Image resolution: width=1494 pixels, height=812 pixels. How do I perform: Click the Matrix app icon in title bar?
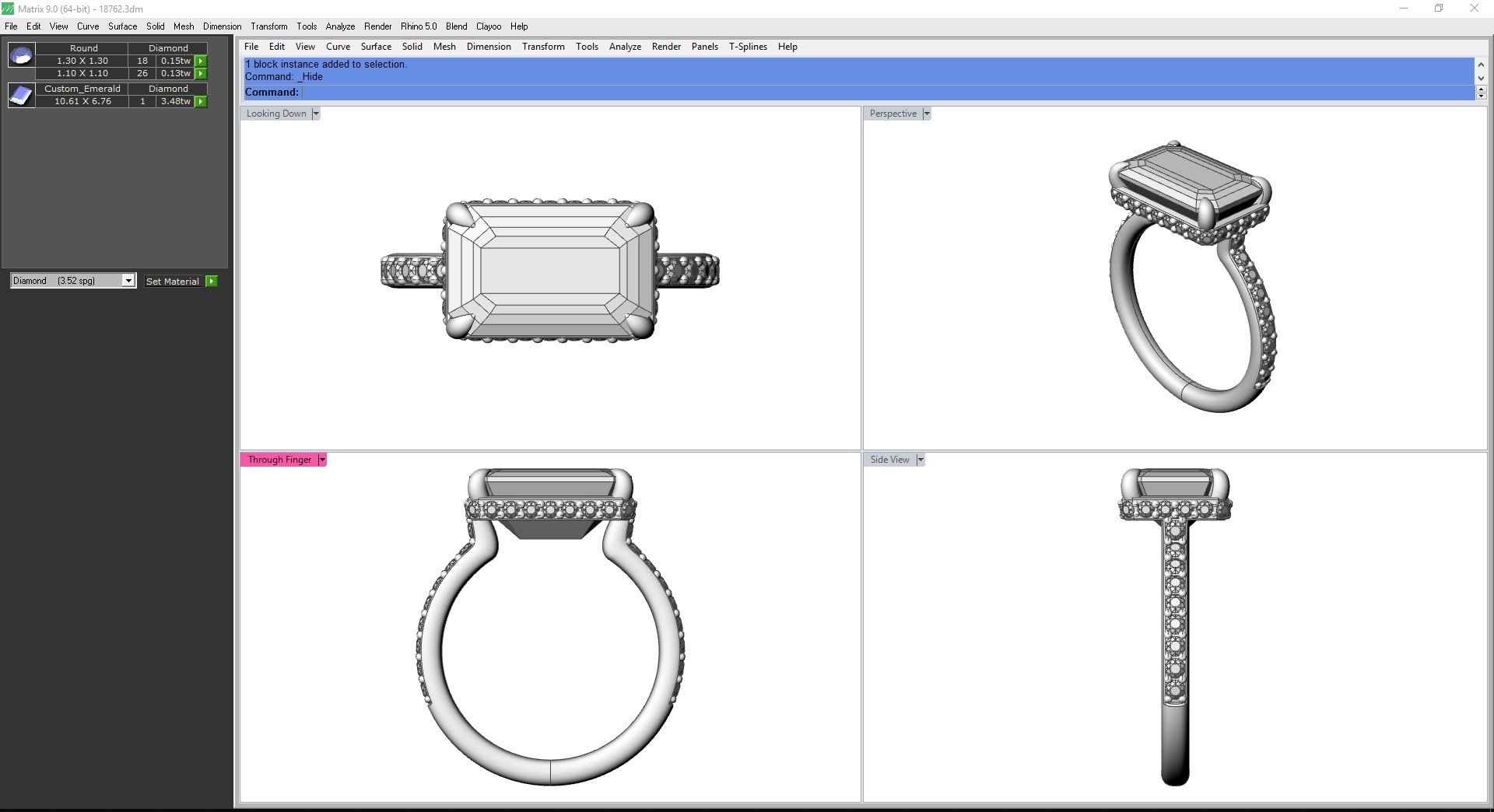pyautogui.click(x=8, y=9)
